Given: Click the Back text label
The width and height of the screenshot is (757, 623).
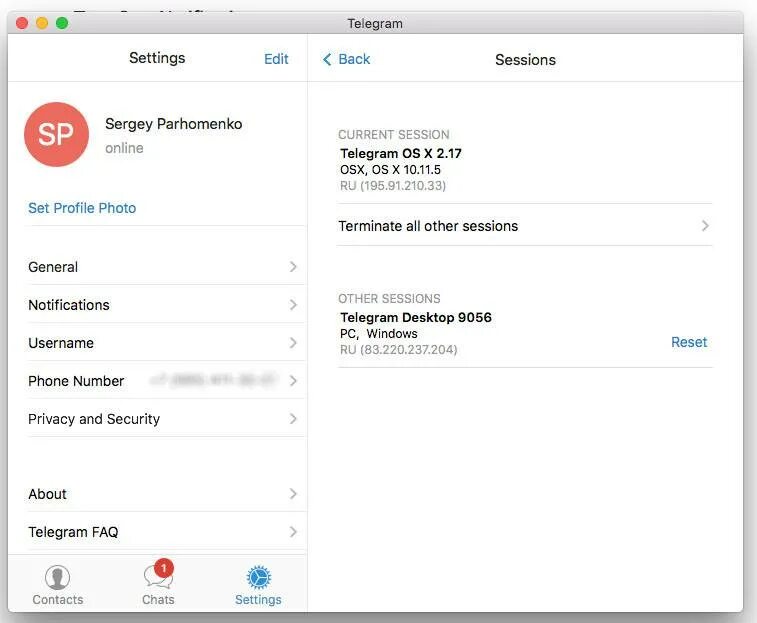Looking at the screenshot, I should point(354,59).
